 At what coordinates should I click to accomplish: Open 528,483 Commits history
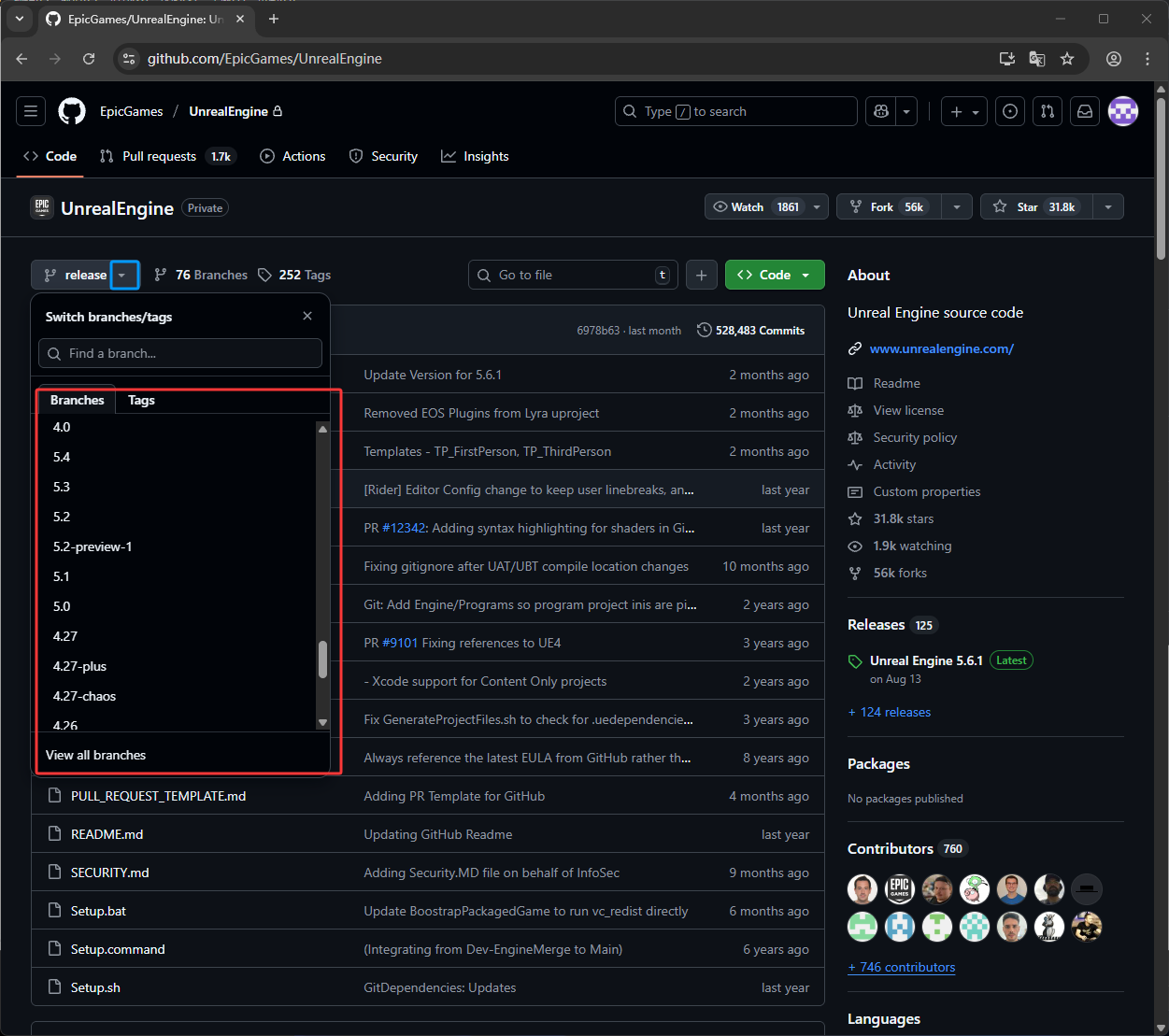(x=751, y=330)
